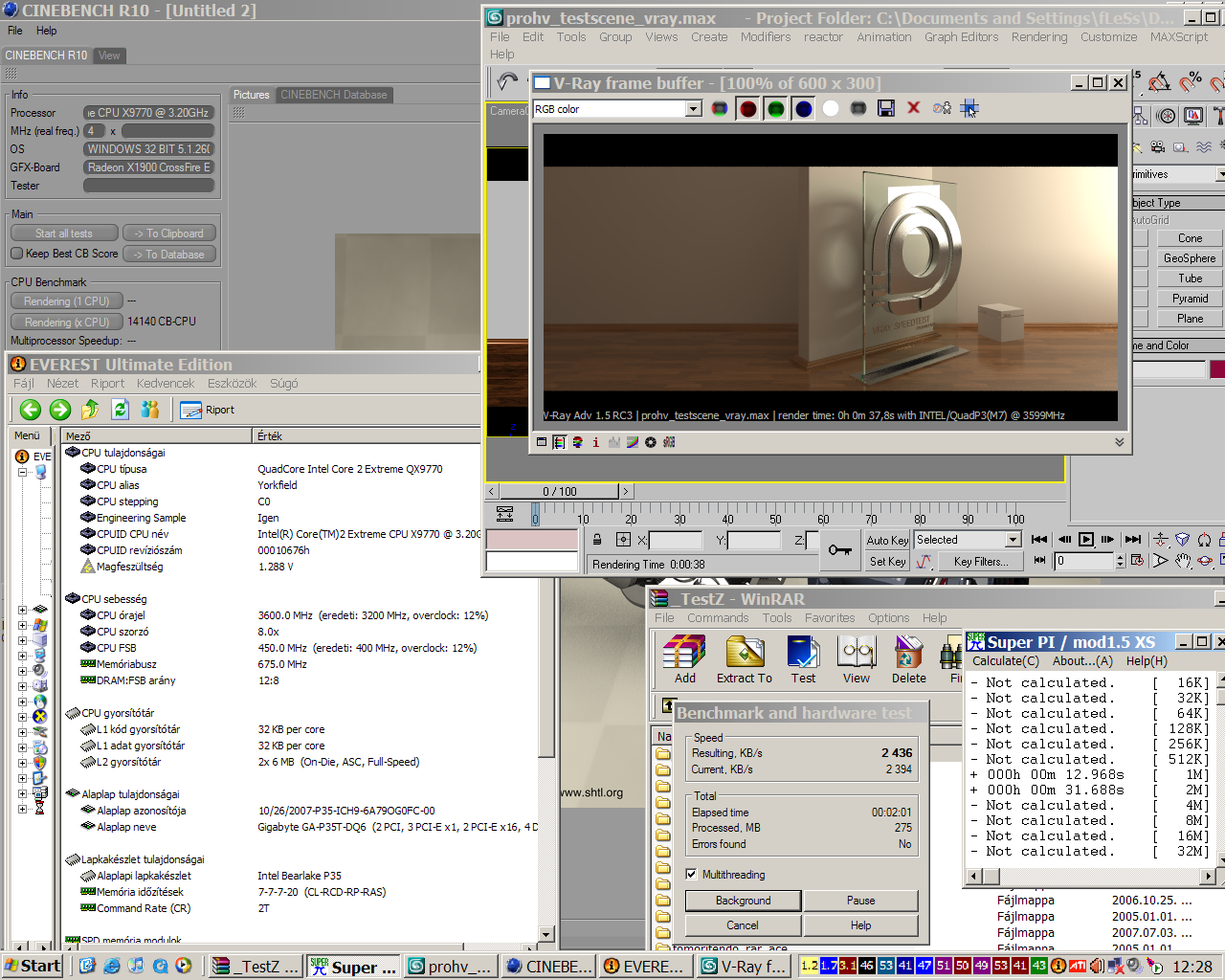Viewport: 1225px width, 980px height.
Task: Open the Kedvencek menu in EVEREST
Action: (166, 384)
